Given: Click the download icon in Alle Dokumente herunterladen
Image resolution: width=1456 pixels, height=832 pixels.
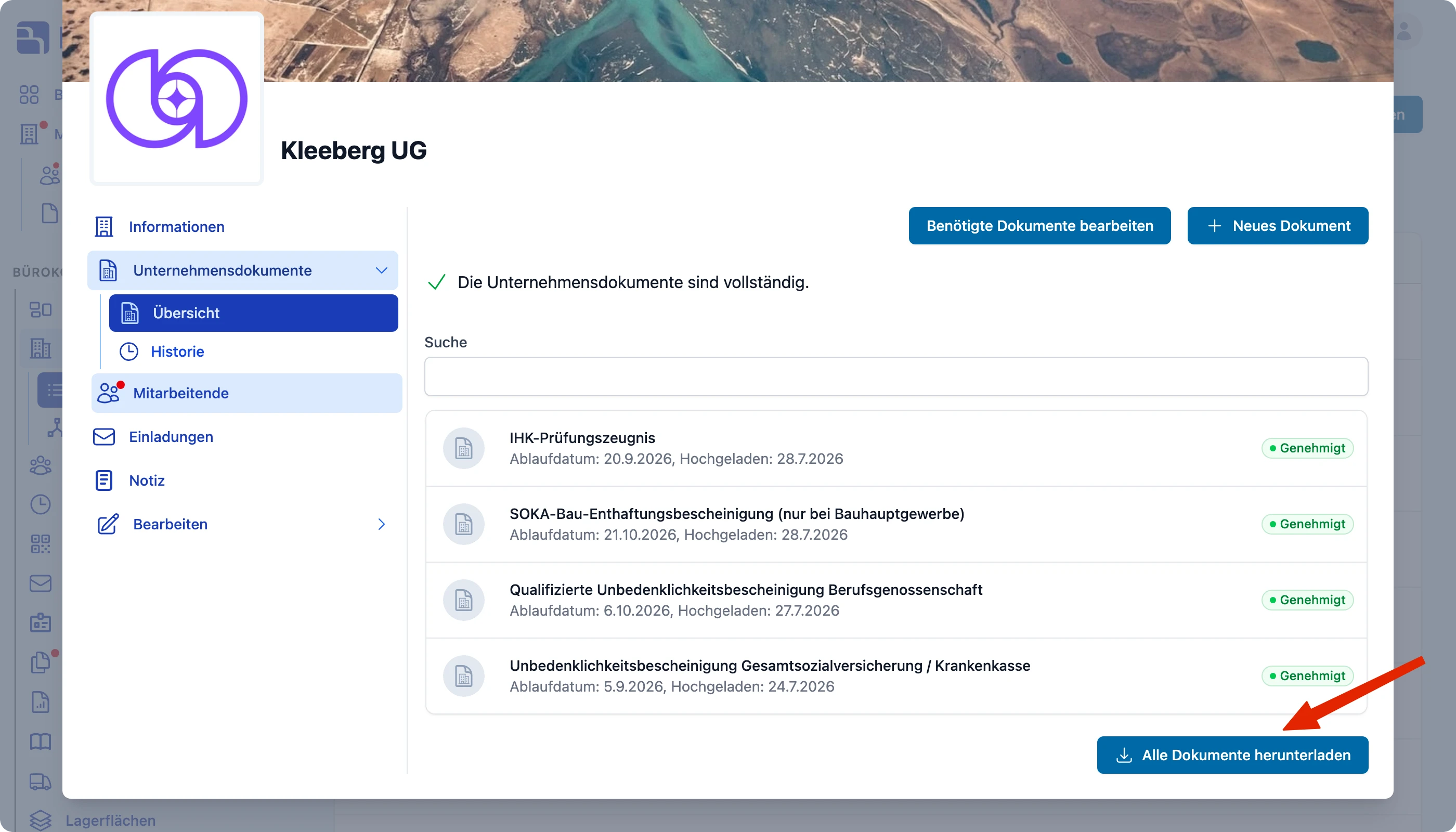Looking at the screenshot, I should (1123, 755).
